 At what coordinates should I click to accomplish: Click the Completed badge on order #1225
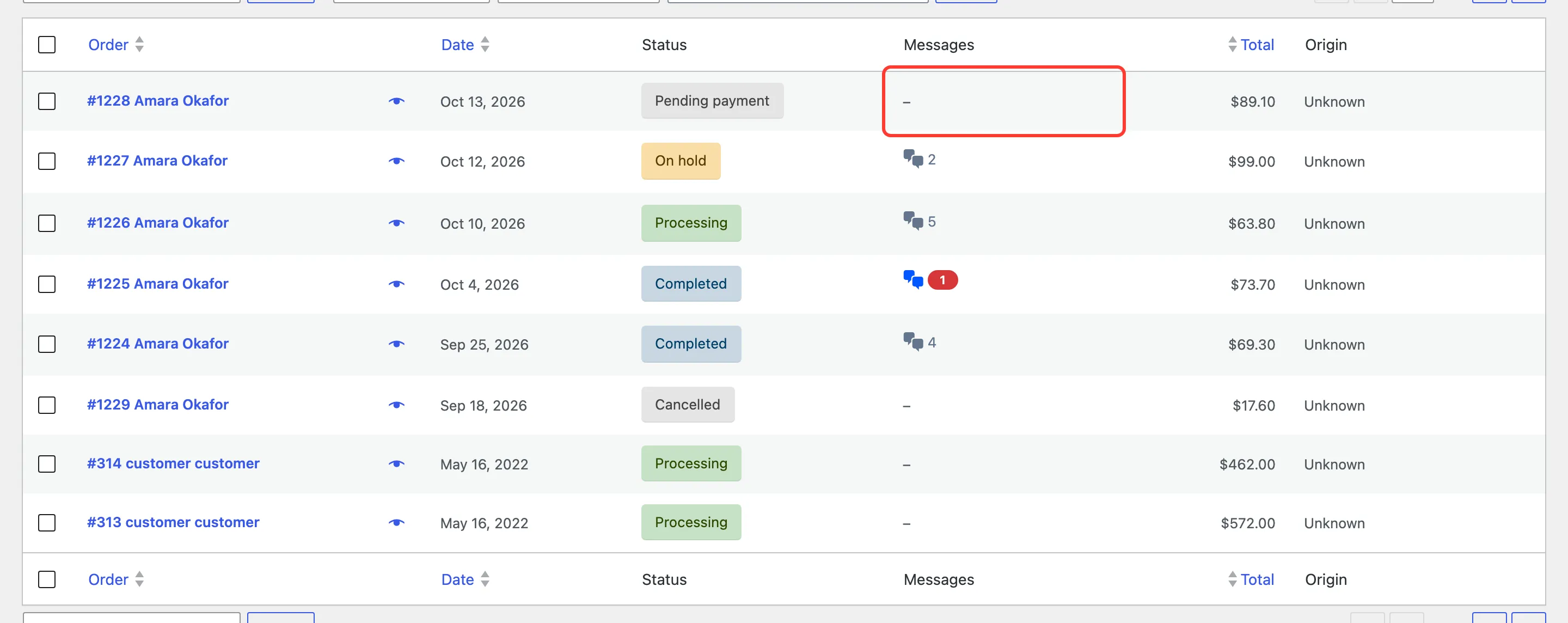click(x=691, y=284)
